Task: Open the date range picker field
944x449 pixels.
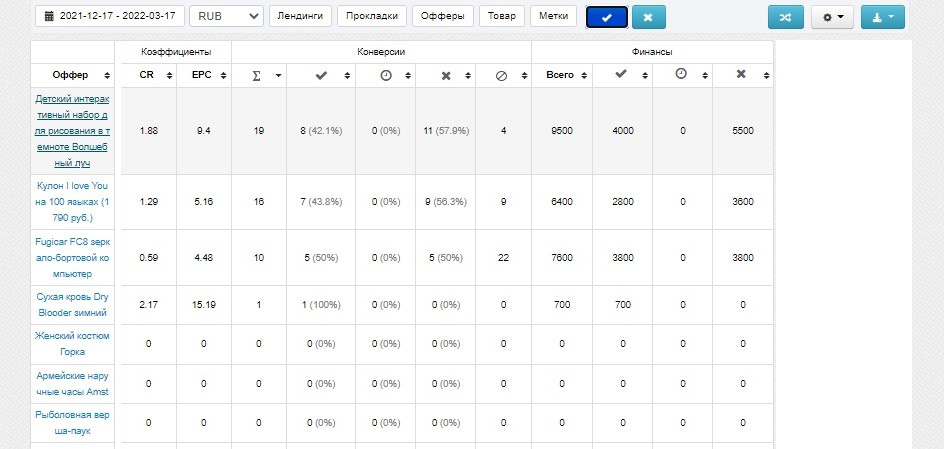Action: tap(110, 16)
